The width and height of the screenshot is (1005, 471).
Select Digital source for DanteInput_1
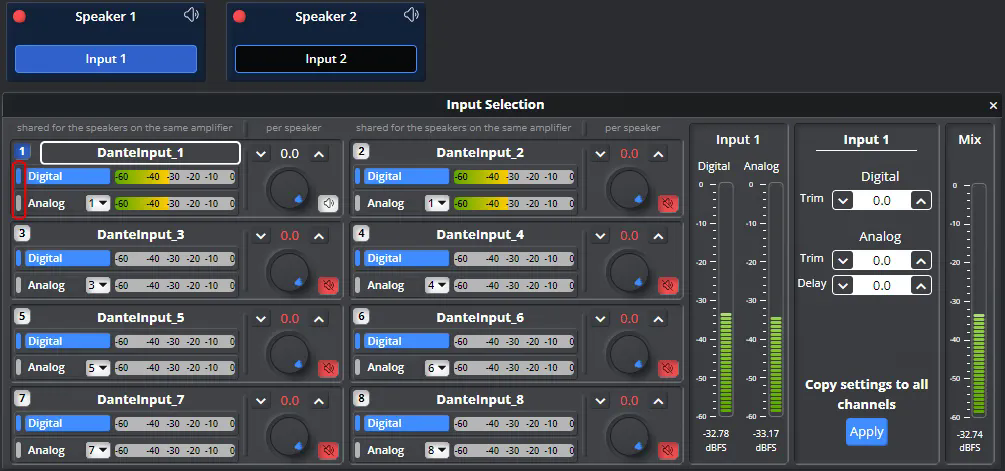67,176
